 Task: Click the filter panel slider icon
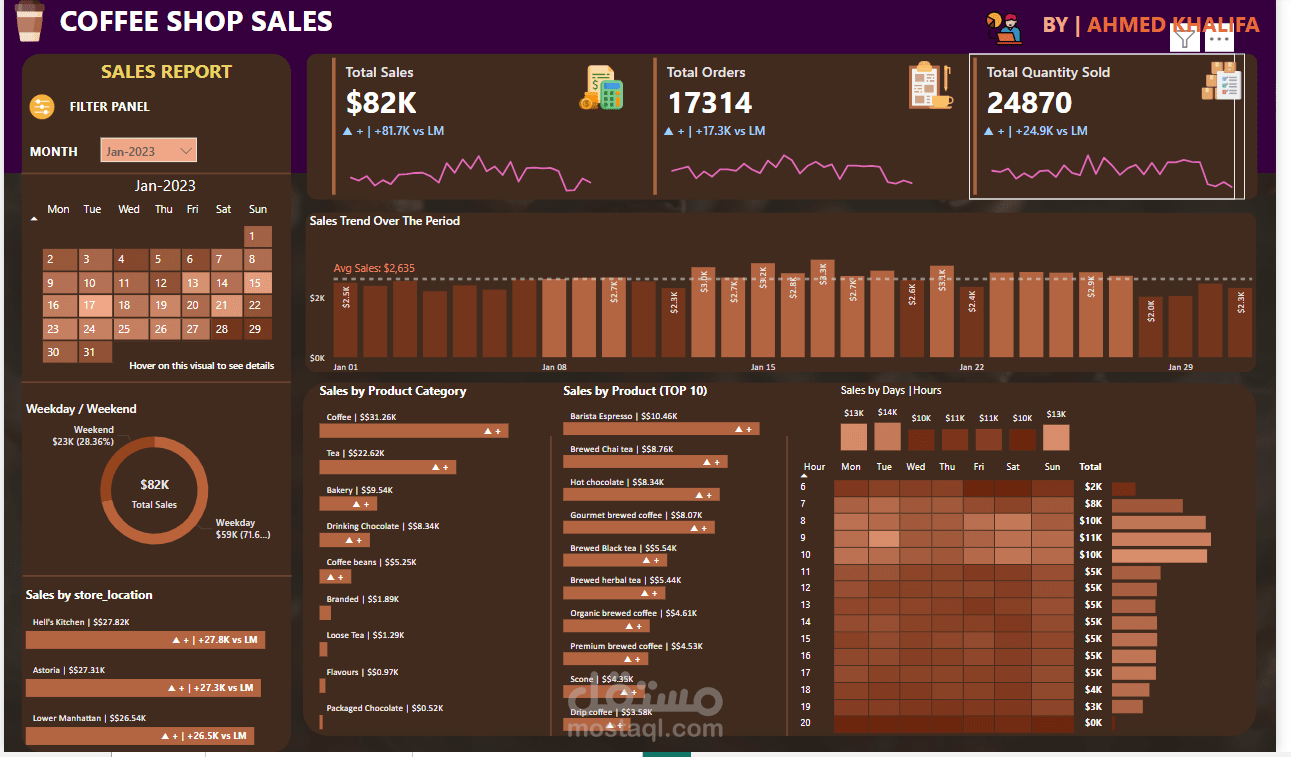tap(42, 106)
